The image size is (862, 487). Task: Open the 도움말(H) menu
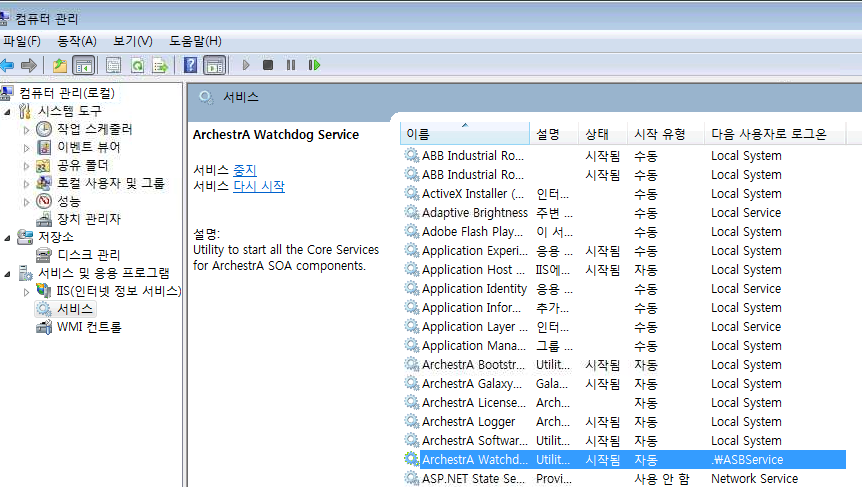[x=195, y=41]
